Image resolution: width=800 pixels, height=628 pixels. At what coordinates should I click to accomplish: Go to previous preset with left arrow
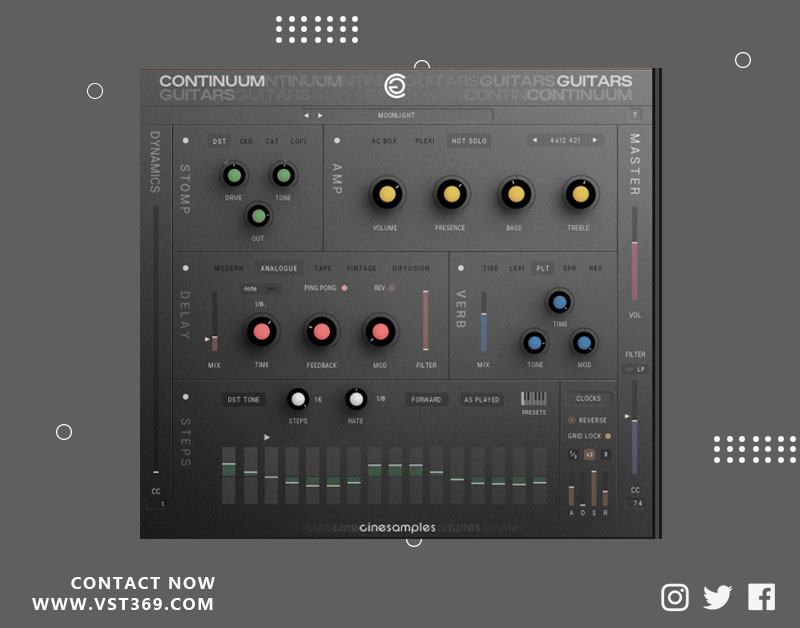(x=306, y=115)
